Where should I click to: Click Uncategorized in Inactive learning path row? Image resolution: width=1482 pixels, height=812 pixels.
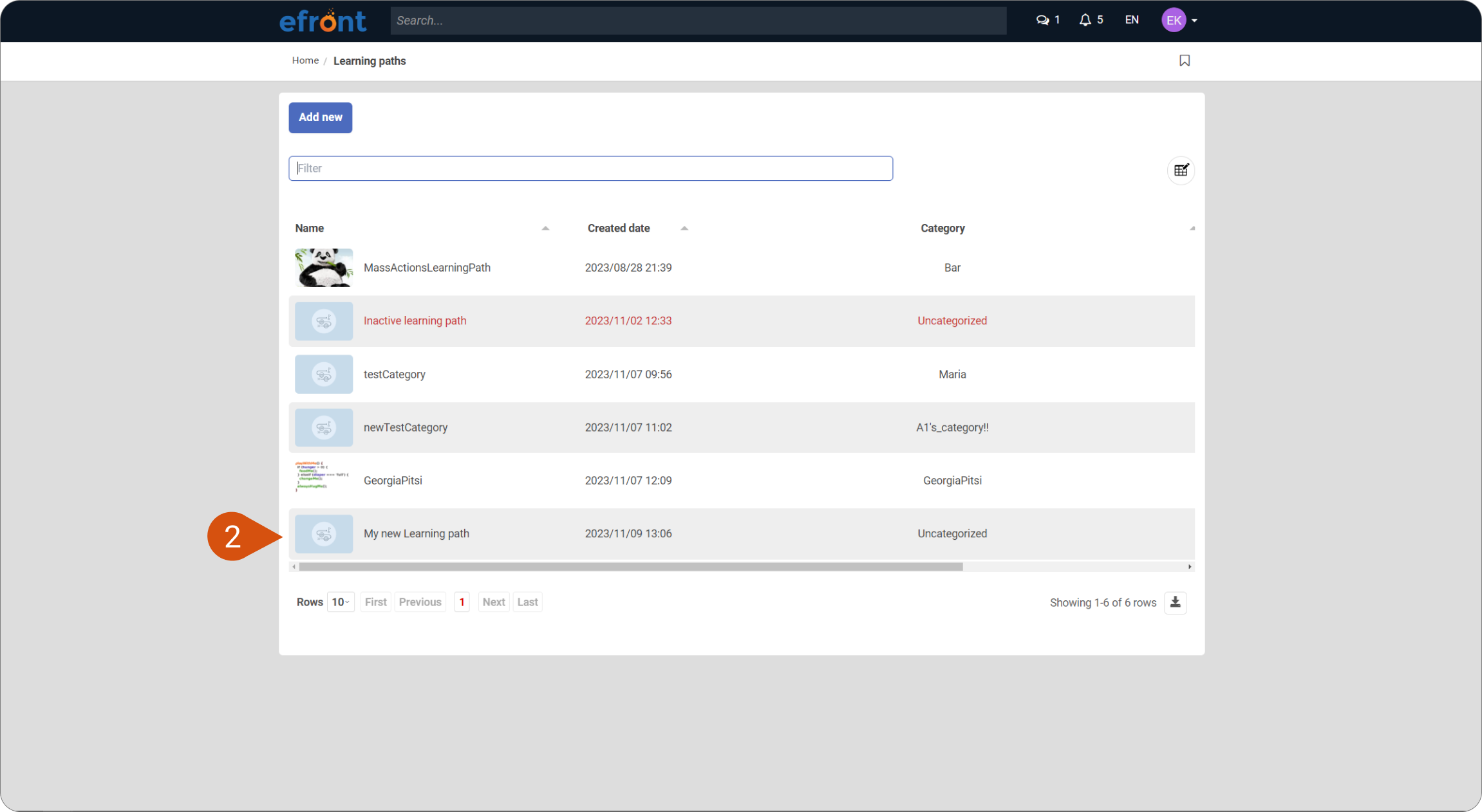tap(952, 321)
